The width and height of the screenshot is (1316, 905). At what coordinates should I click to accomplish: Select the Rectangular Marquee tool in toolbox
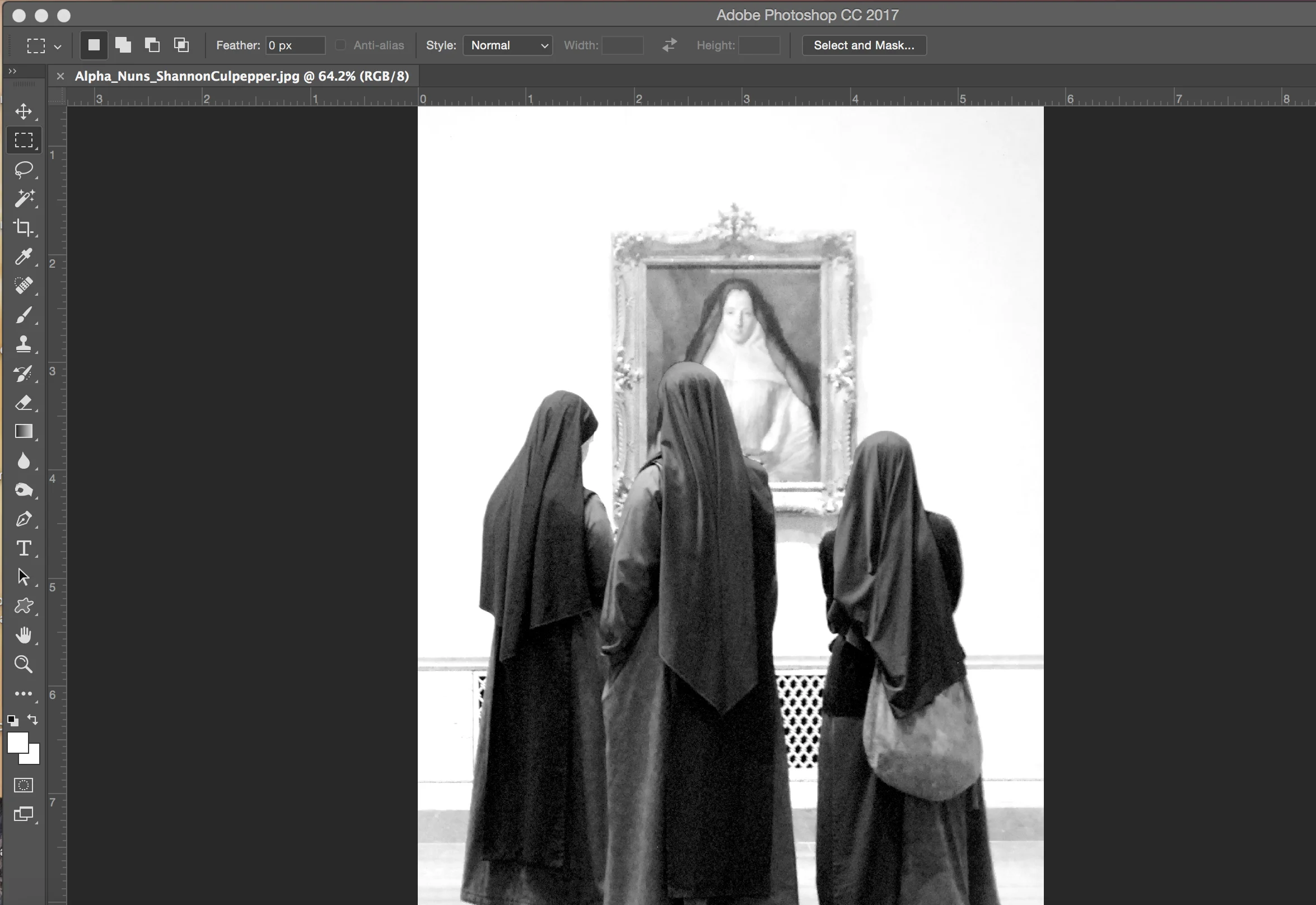click(x=24, y=140)
